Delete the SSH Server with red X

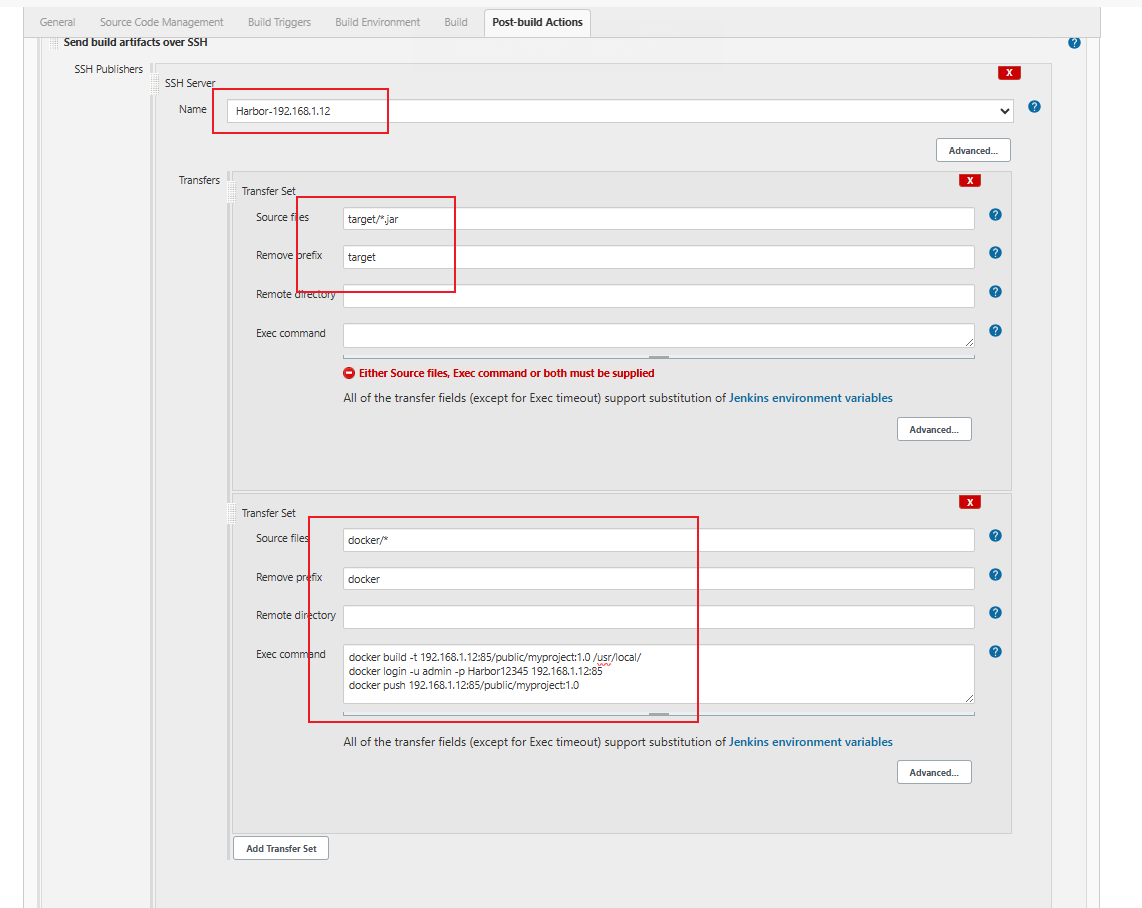[x=1009, y=73]
